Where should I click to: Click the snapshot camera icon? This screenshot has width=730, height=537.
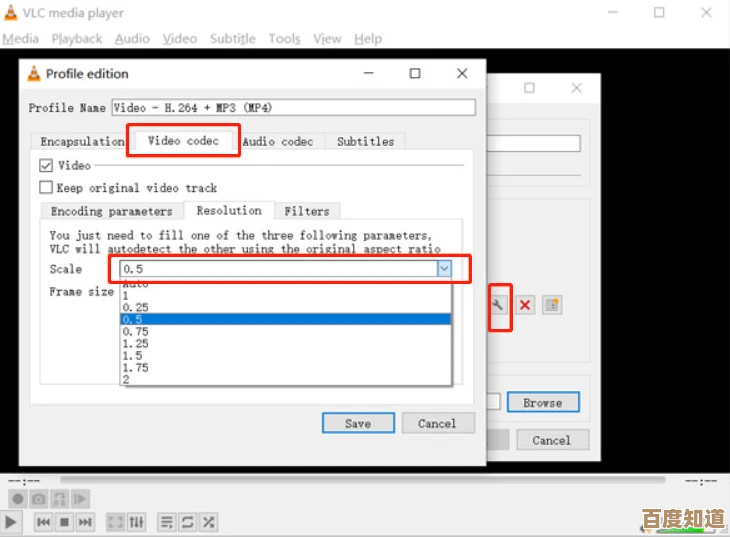pyautogui.click(x=38, y=498)
